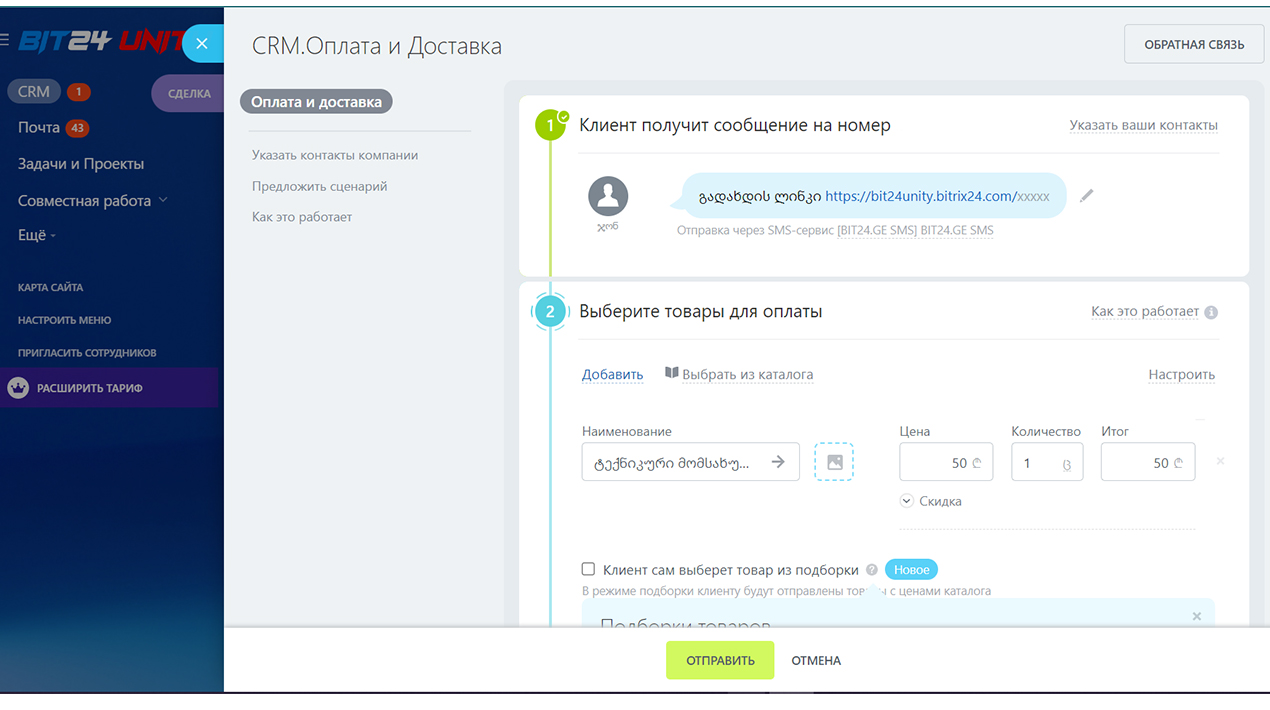Click the step 2 blue circle
Image resolution: width=1270 pixels, height=710 pixels.
(x=550, y=312)
